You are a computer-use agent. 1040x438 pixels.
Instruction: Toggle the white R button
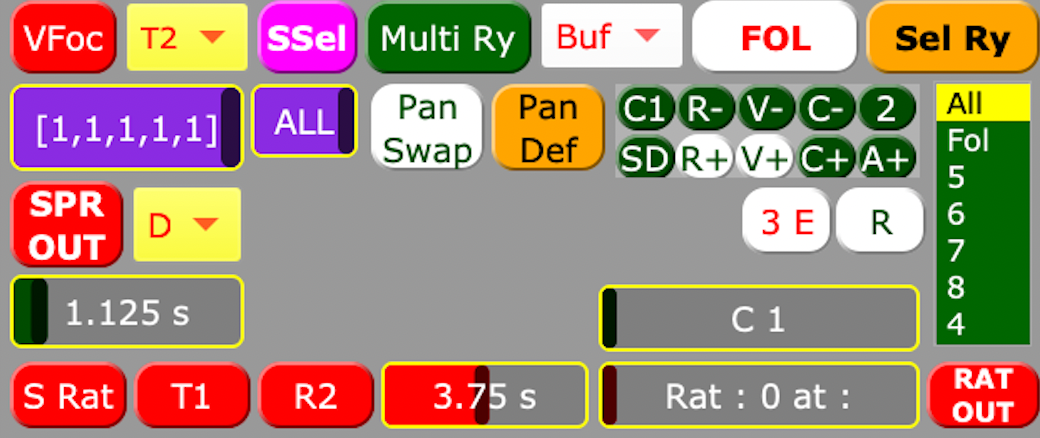pos(879,221)
